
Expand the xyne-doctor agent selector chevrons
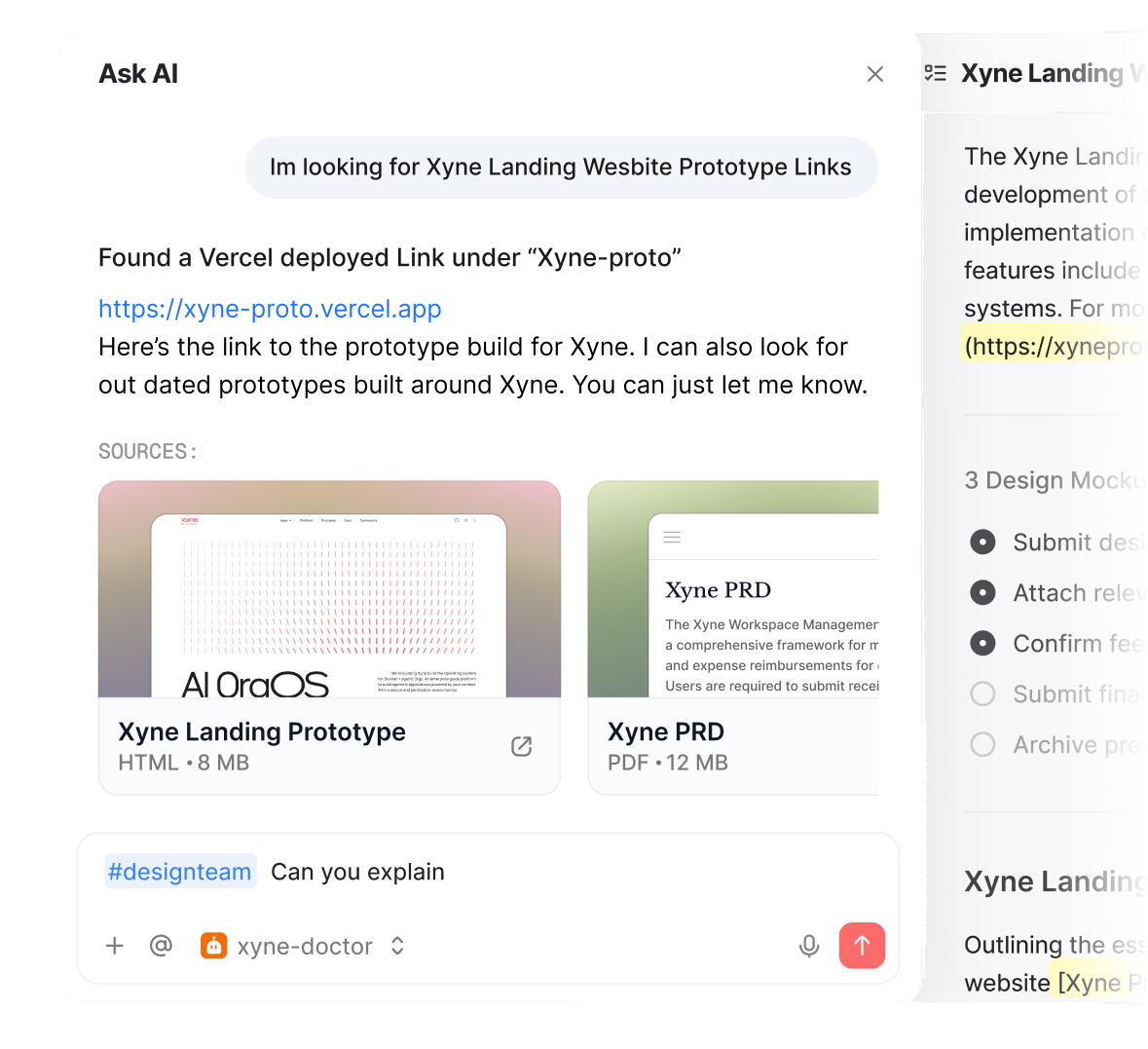pyautogui.click(x=397, y=946)
